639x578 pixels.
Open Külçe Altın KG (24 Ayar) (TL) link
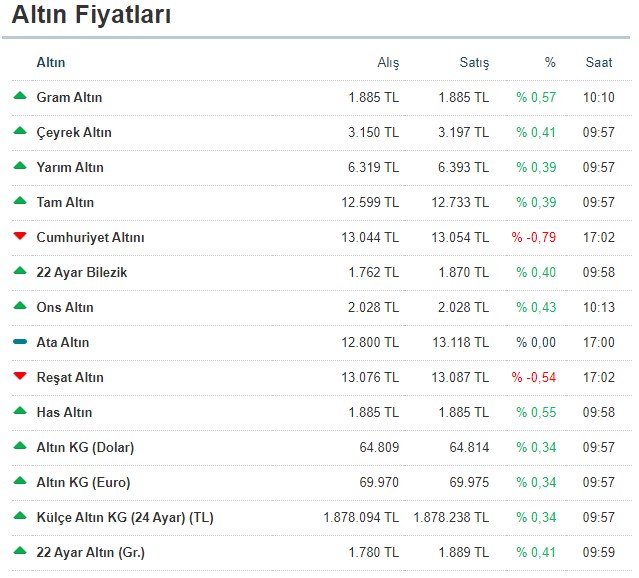click(x=125, y=517)
